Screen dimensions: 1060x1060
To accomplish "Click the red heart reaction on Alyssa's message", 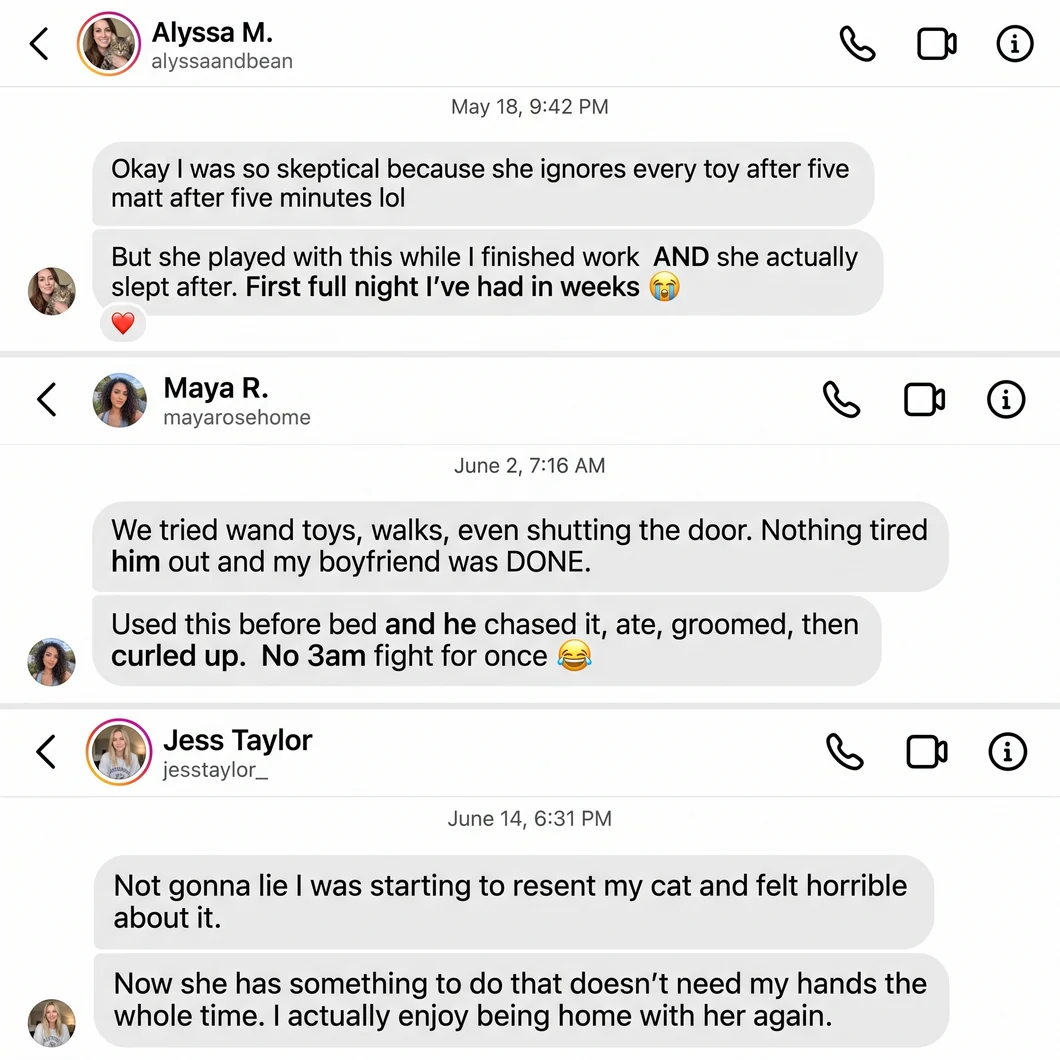I will pyautogui.click(x=122, y=323).
